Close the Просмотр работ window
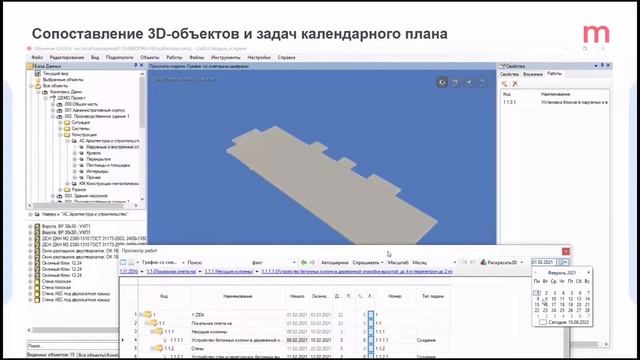This screenshot has width=640, height=360. pos(566,251)
